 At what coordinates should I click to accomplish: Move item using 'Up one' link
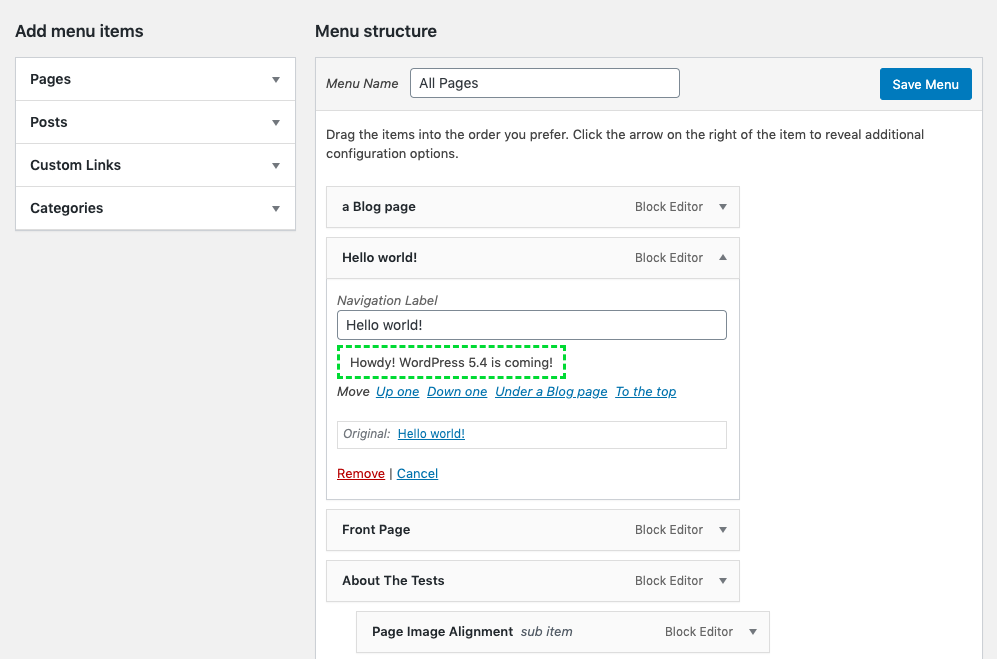[397, 392]
